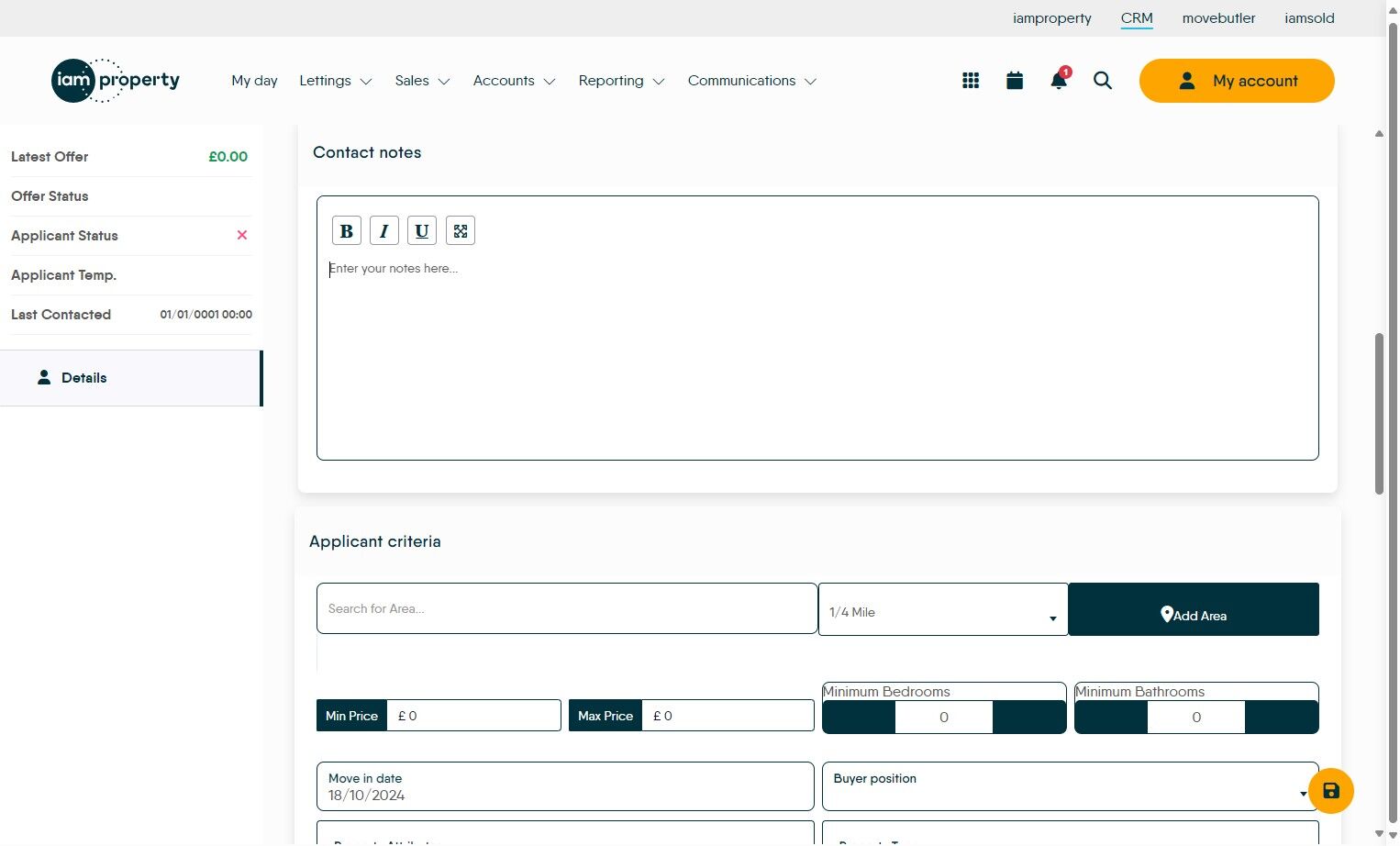Expand the Lettings menu

tap(336, 81)
